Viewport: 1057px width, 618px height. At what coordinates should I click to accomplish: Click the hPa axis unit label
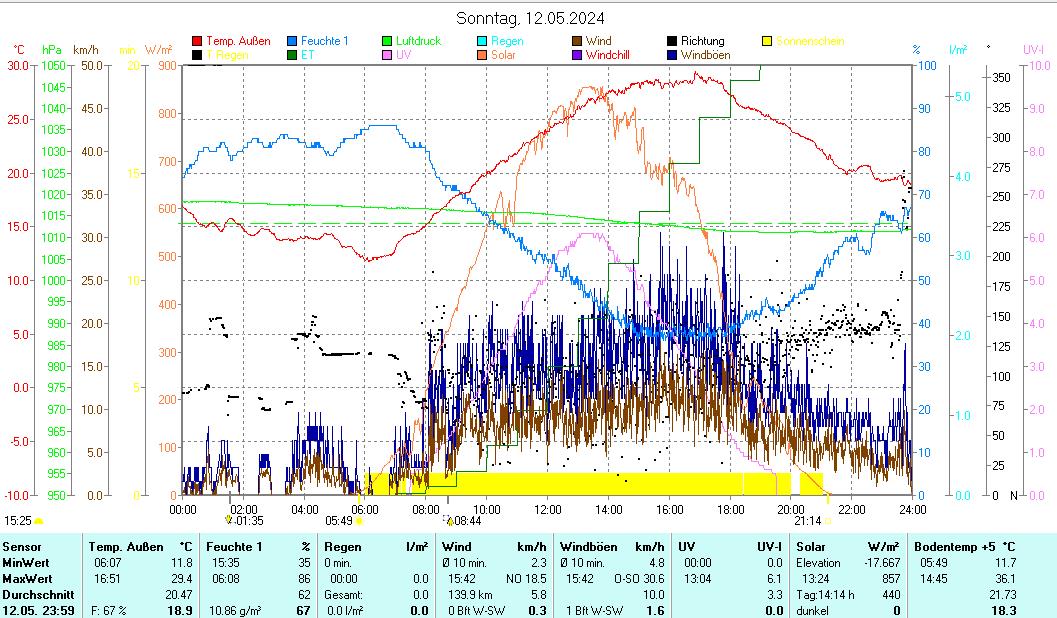tap(51, 50)
